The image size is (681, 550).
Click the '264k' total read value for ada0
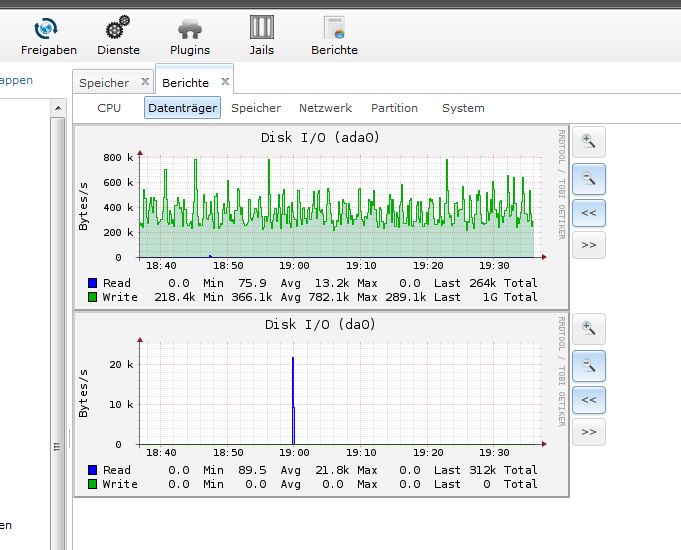[483, 283]
